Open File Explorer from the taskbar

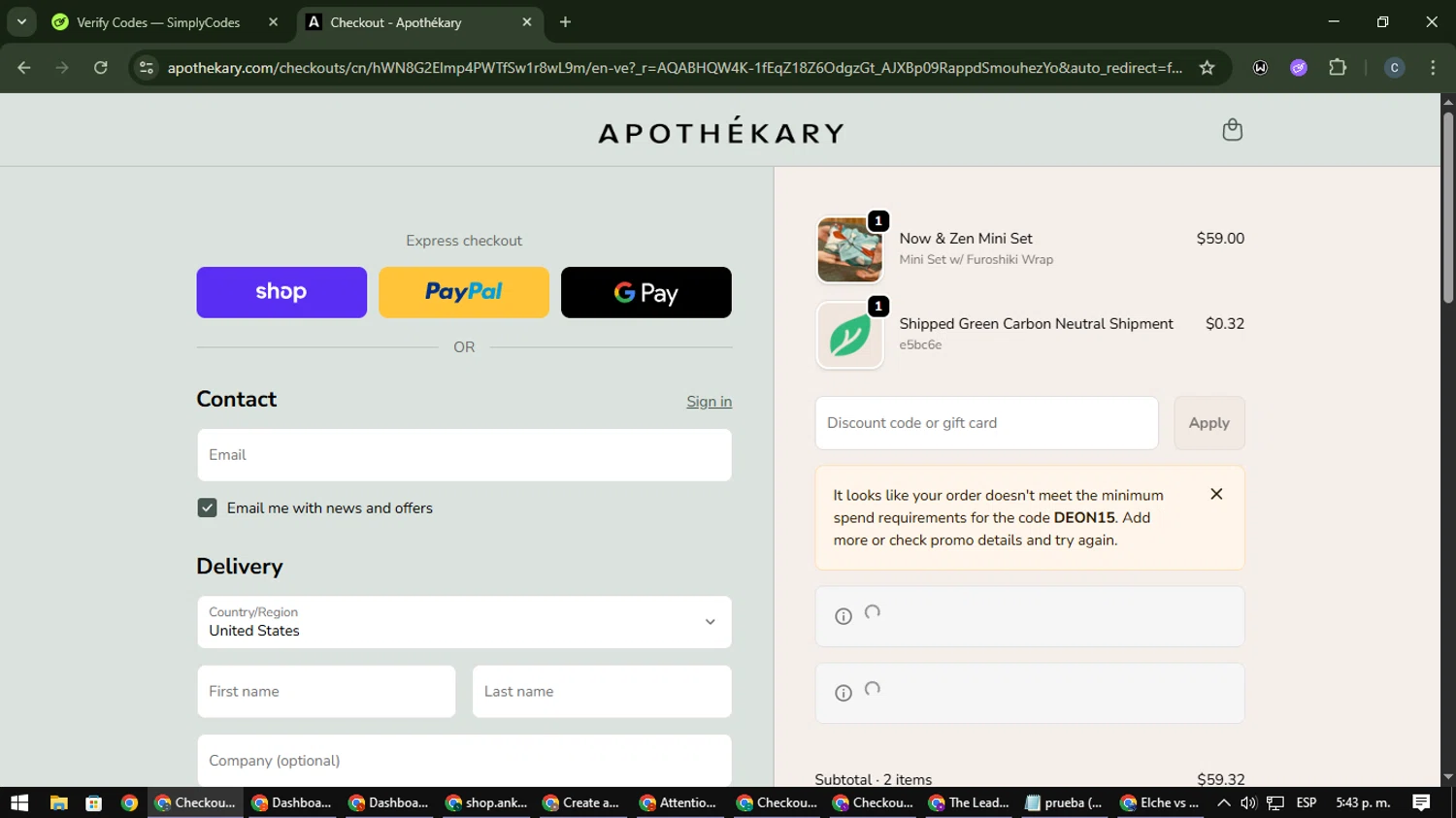[x=58, y=802]
